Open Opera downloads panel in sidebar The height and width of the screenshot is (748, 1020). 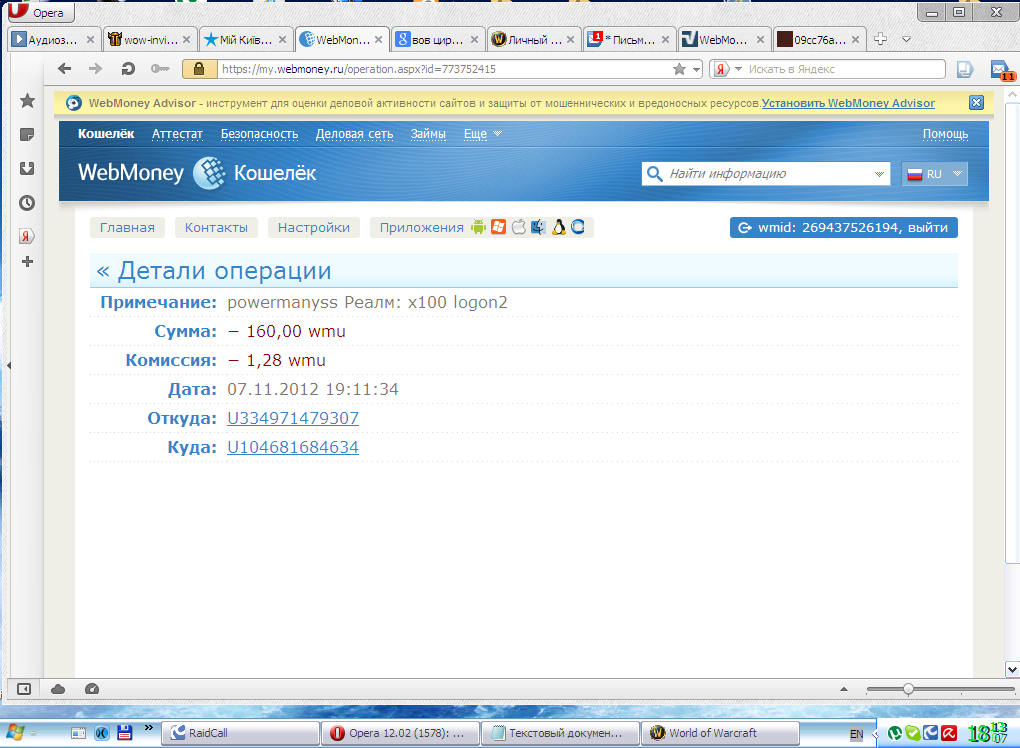(x=27, y=168)
